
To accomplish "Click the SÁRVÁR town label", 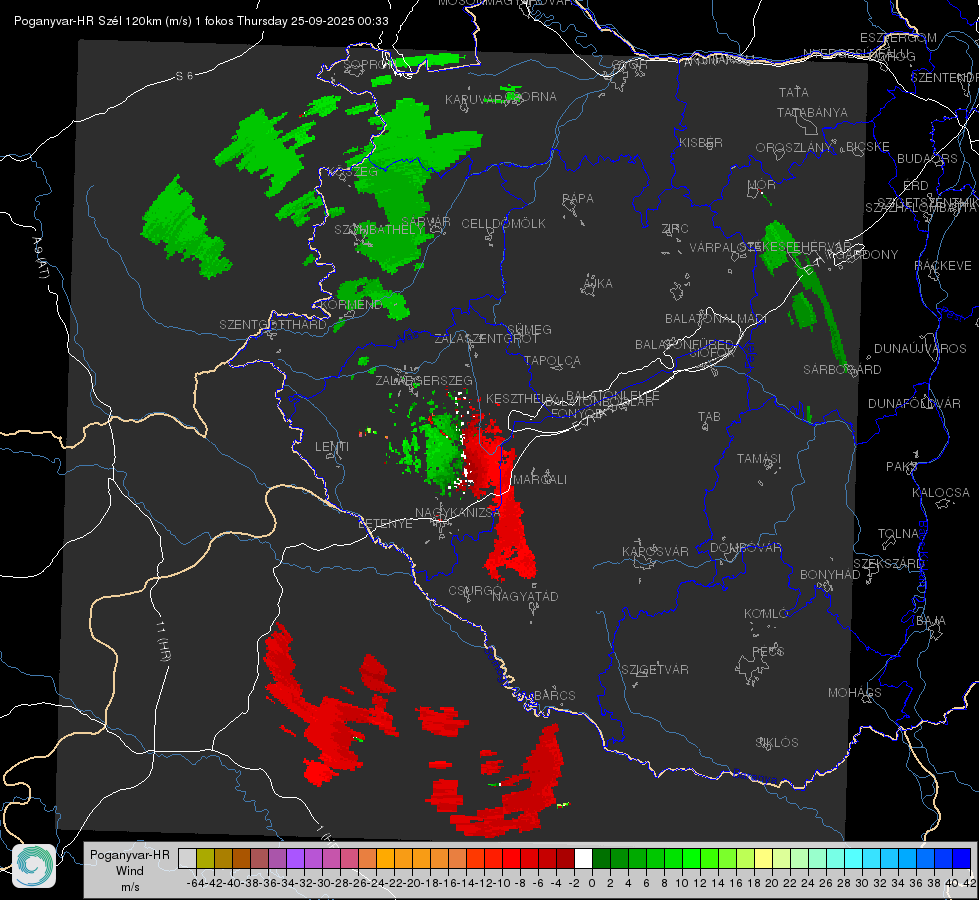I will [x=426, y=221].
